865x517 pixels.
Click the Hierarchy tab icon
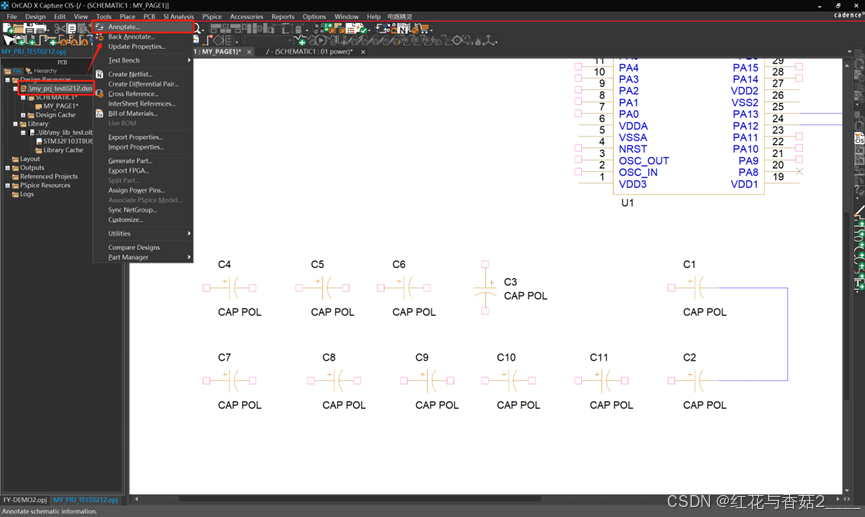tap(29, 71)
